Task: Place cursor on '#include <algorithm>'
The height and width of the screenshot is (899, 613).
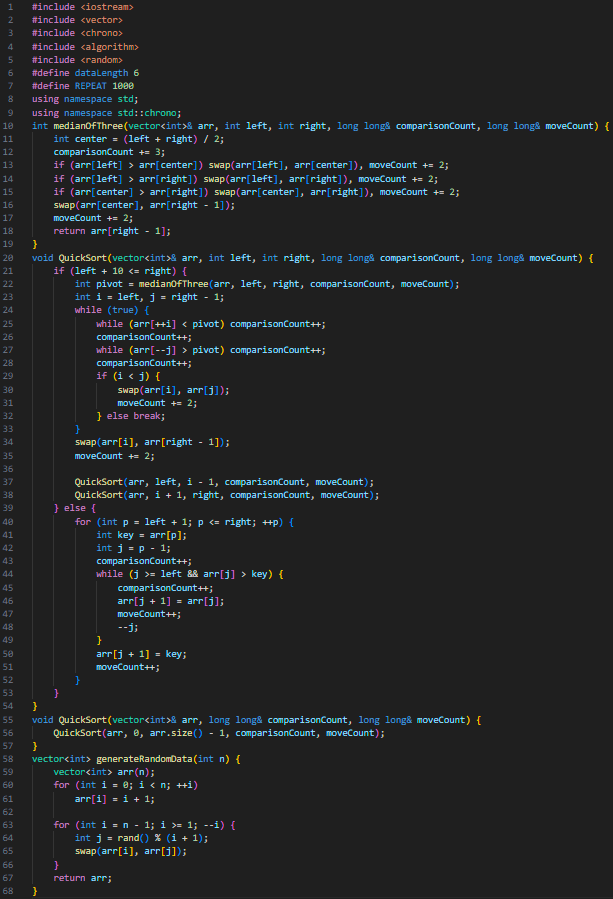Action: point(85,47)
